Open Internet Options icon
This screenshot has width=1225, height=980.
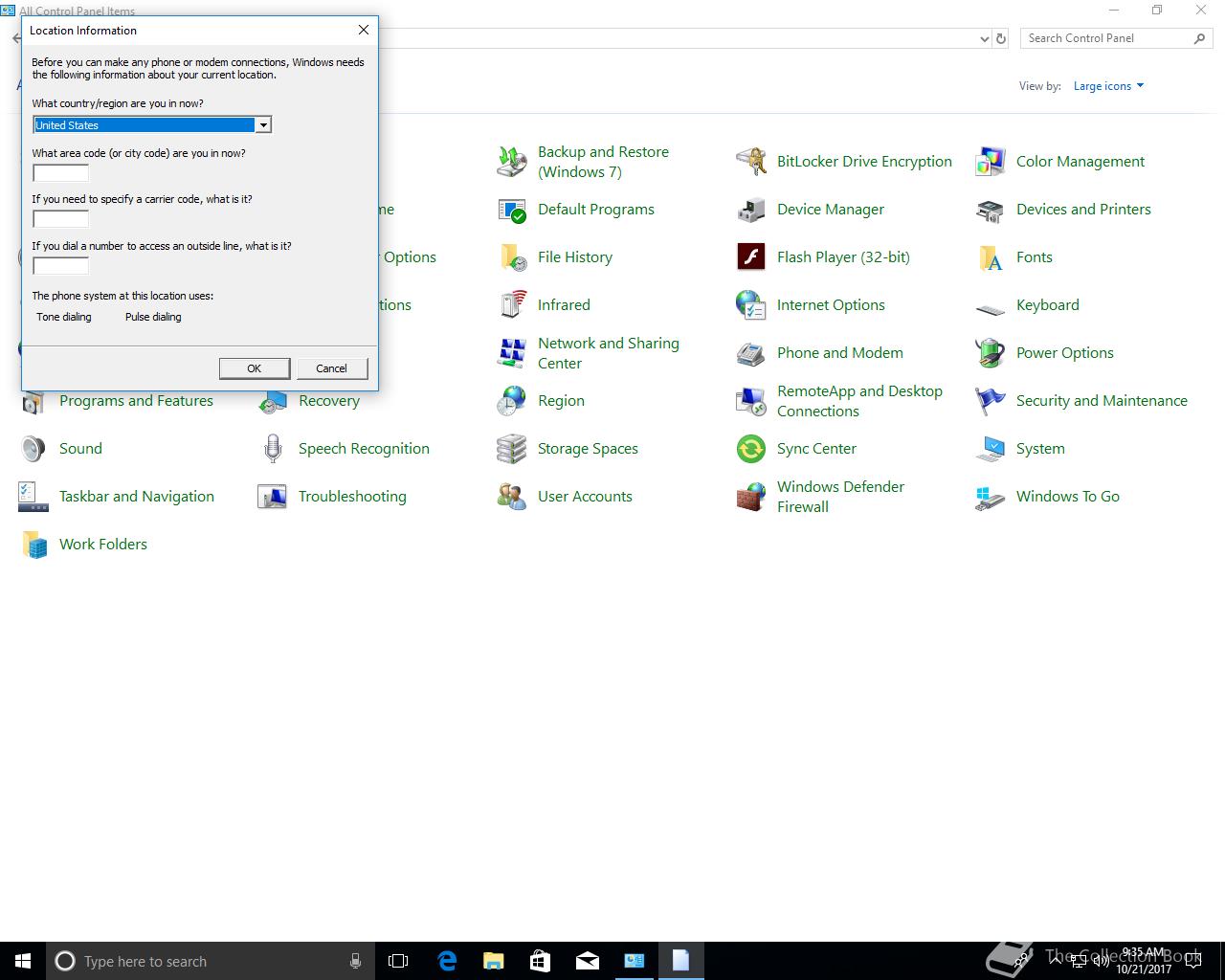point(751,305)
